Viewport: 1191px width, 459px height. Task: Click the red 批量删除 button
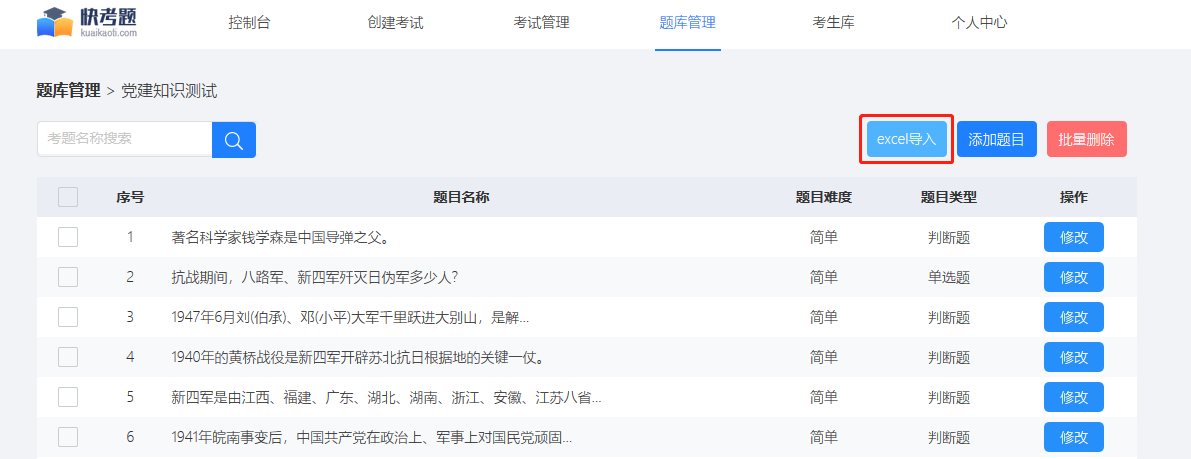point(1086,140)
